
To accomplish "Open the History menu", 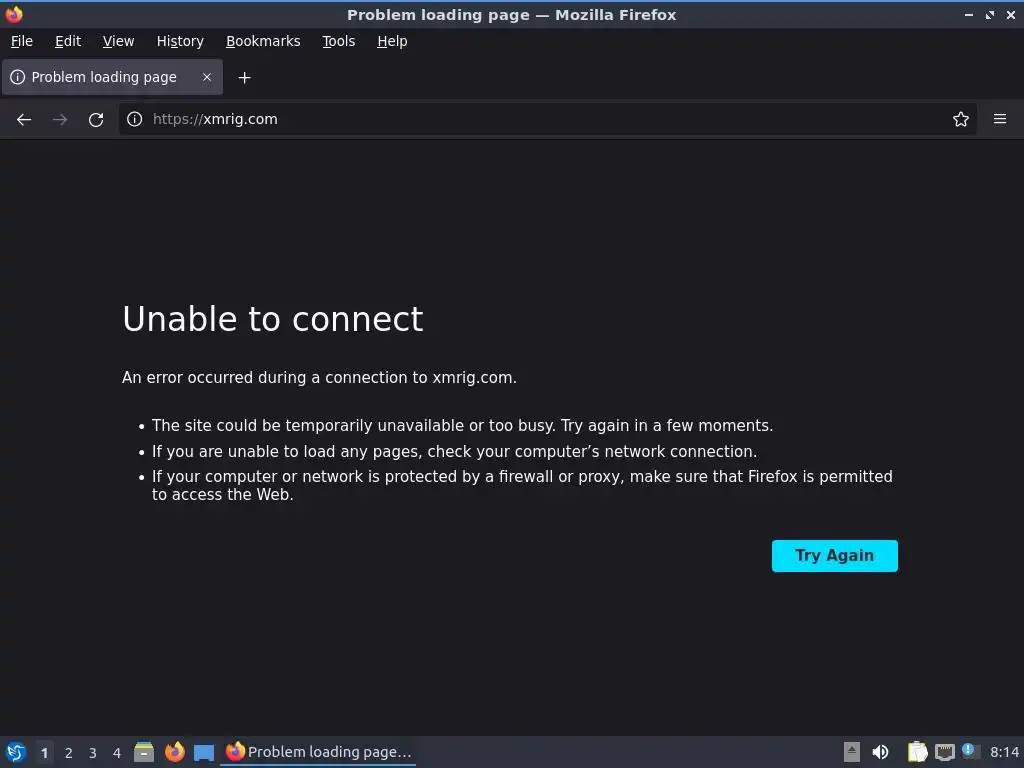I will [x=180, y=41].
